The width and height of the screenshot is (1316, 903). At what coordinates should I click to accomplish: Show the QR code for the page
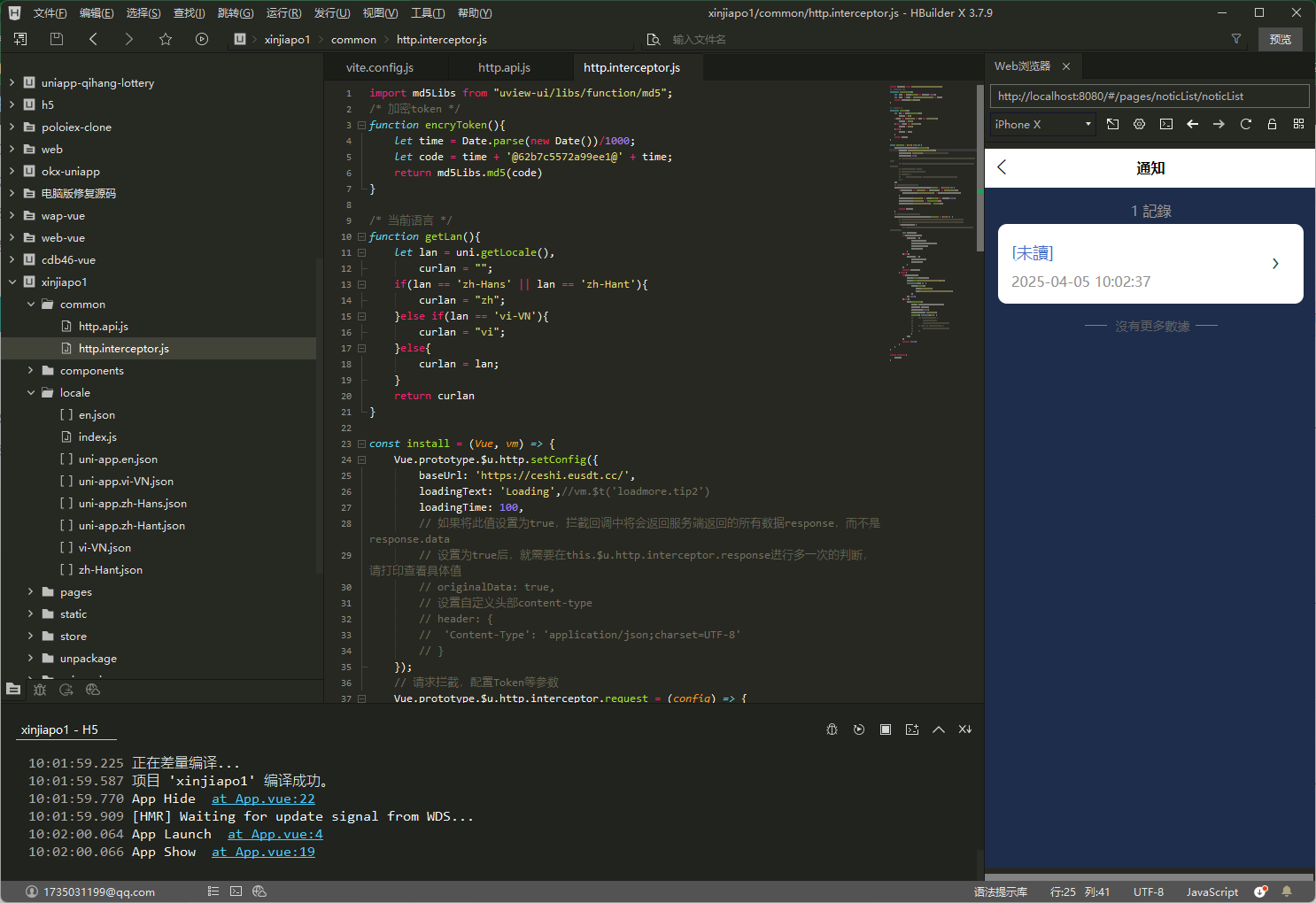pos(1299,124)
